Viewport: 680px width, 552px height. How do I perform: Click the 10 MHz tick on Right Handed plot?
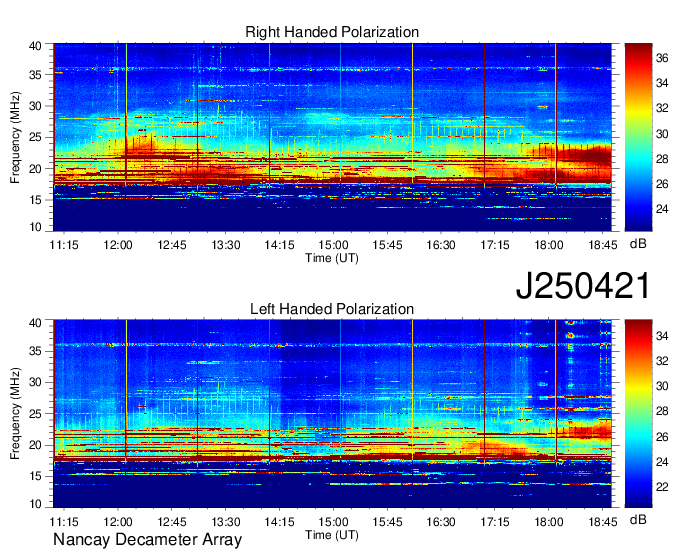(35, 227)
